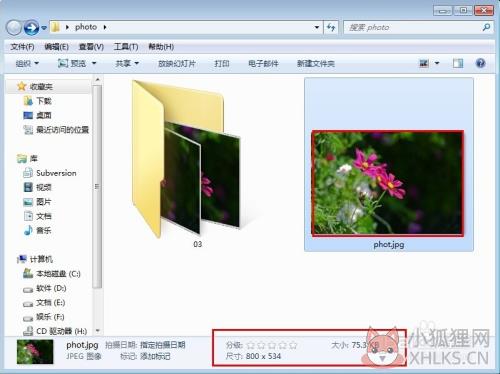
Task: Select 库 in navigation pane
Action: pos(34,159)
